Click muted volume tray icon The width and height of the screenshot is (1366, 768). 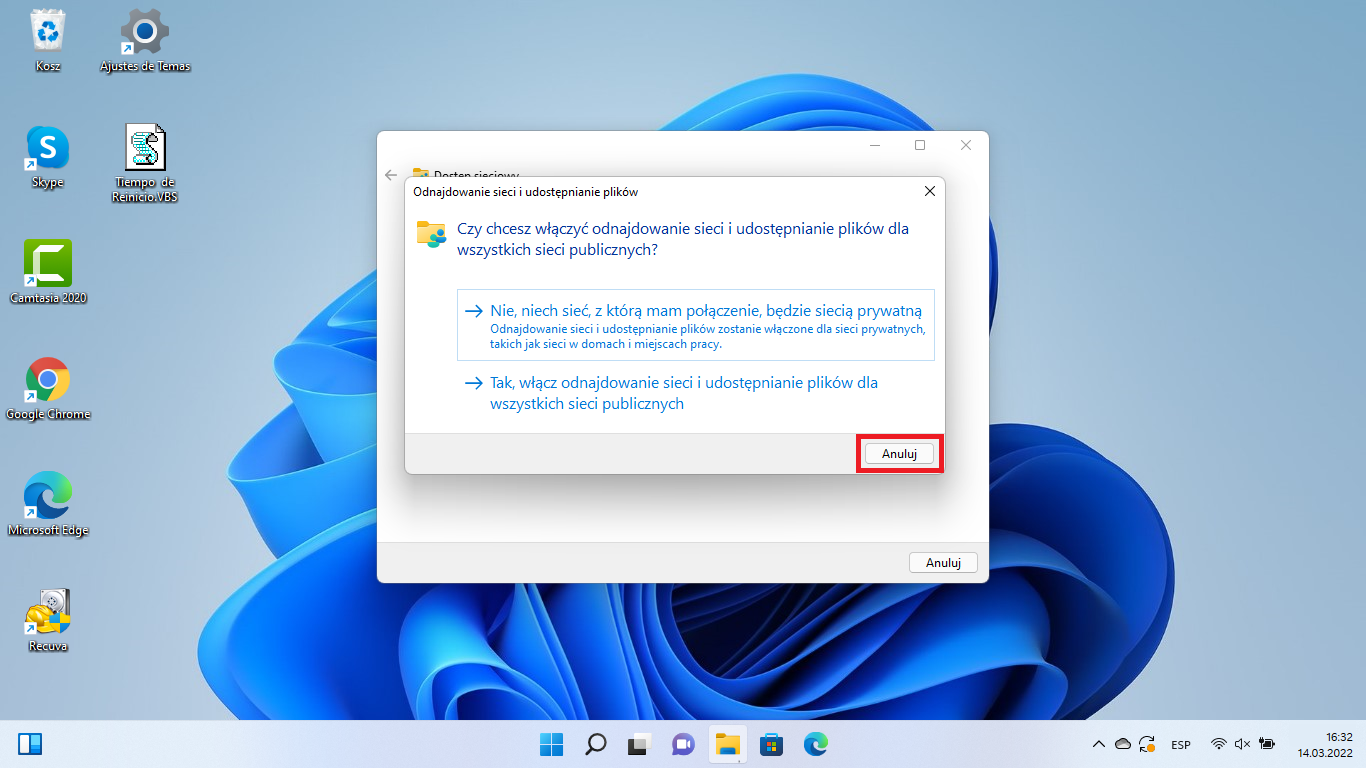[1243, 744]
